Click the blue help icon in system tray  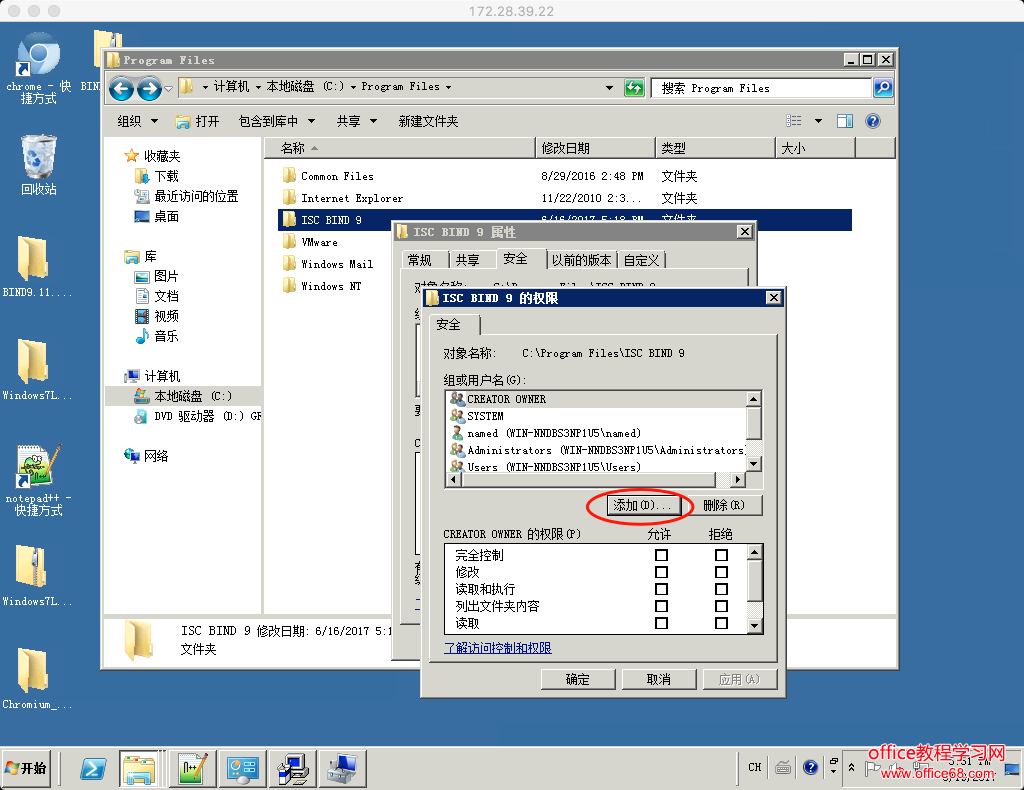click(810, 767)
